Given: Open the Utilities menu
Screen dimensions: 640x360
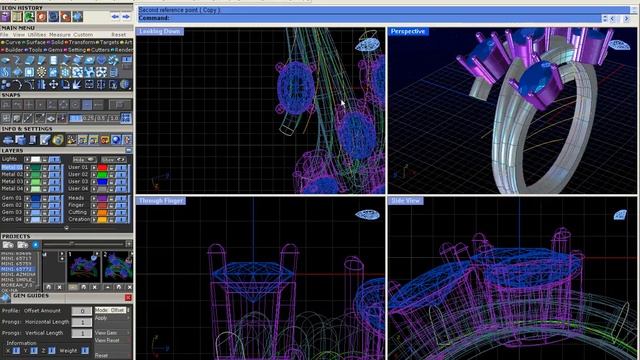Looking at the screenshot, I should tap(37, 35).
